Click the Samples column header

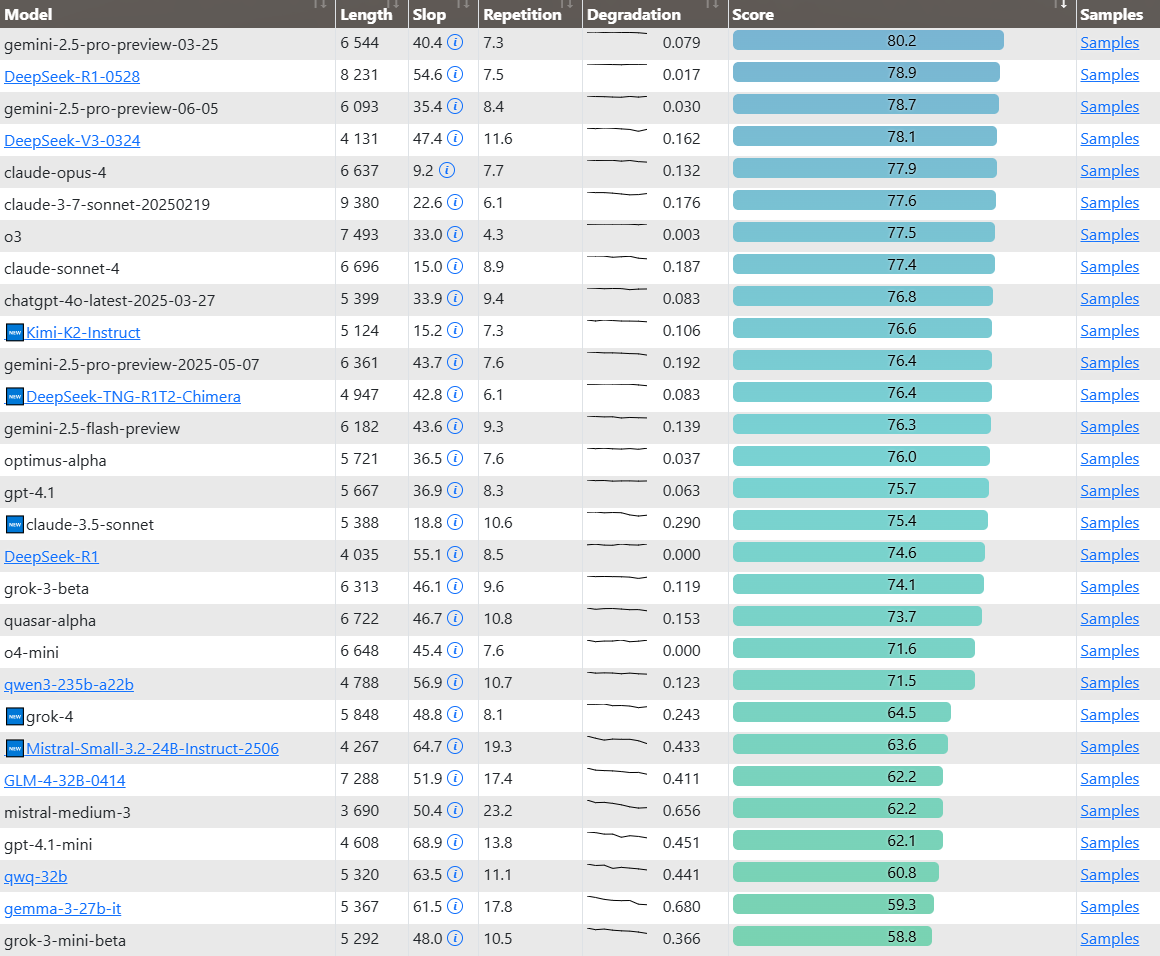[1118, 14]
